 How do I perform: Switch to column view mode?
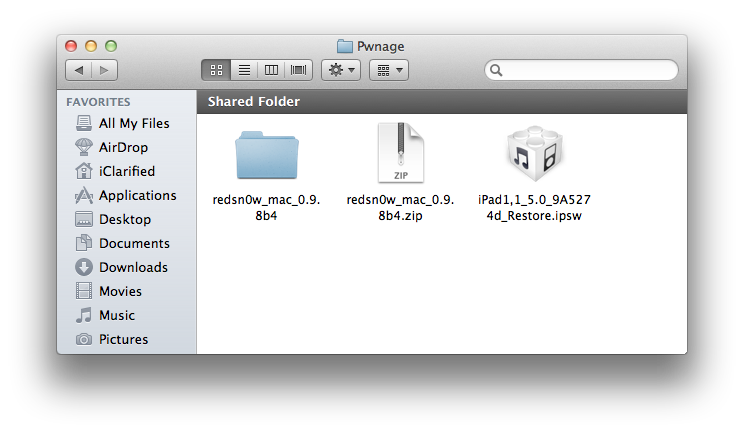click(x=271, y=70)
